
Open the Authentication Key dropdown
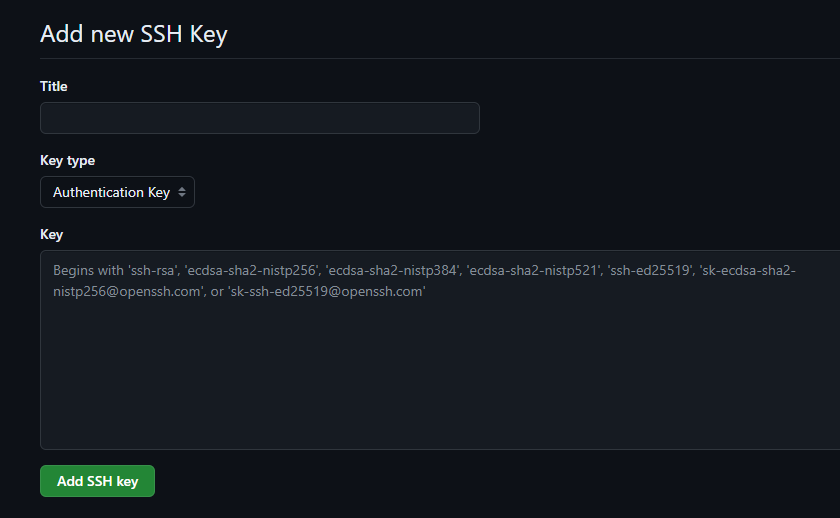tap(117, 192)
